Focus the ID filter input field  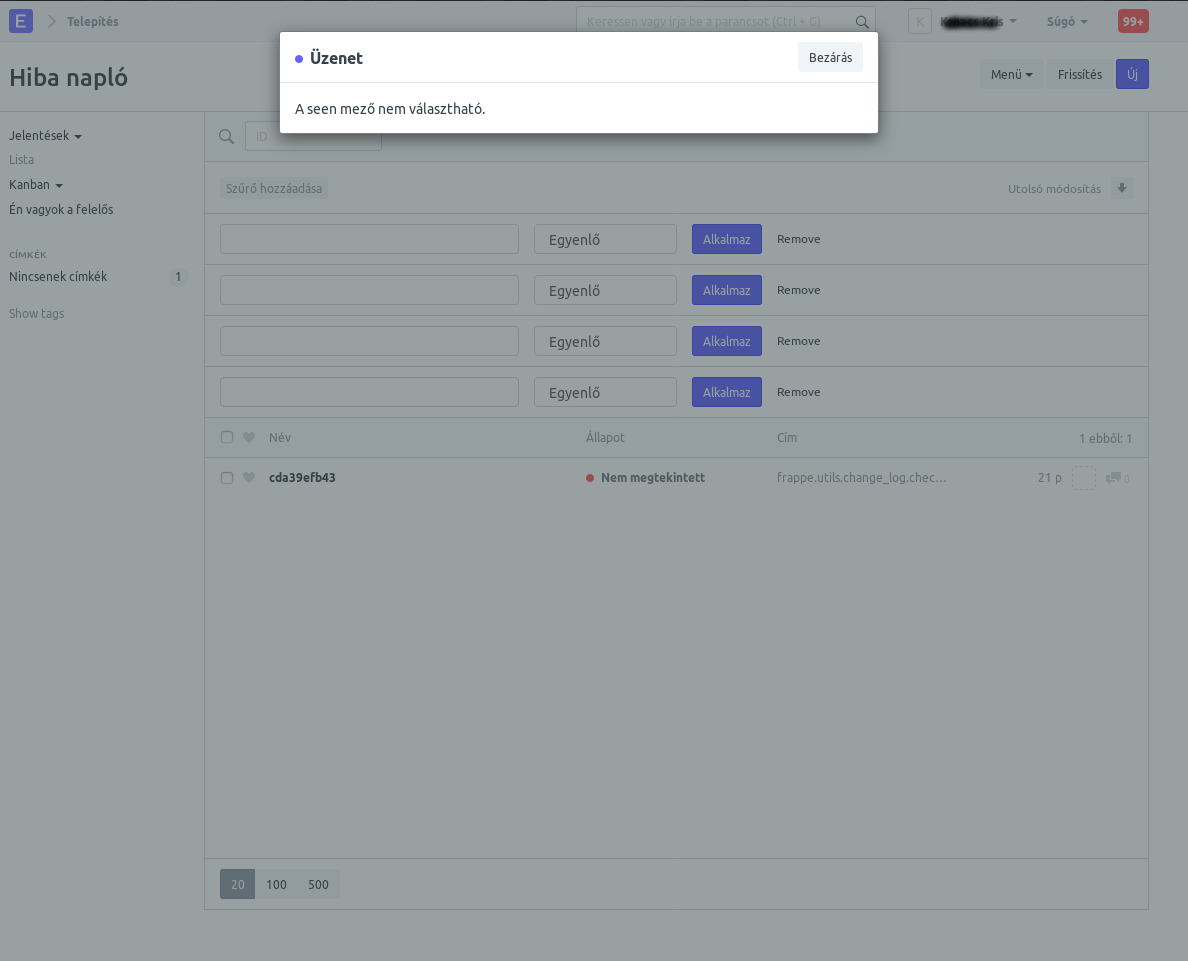[x=313, y=136]
